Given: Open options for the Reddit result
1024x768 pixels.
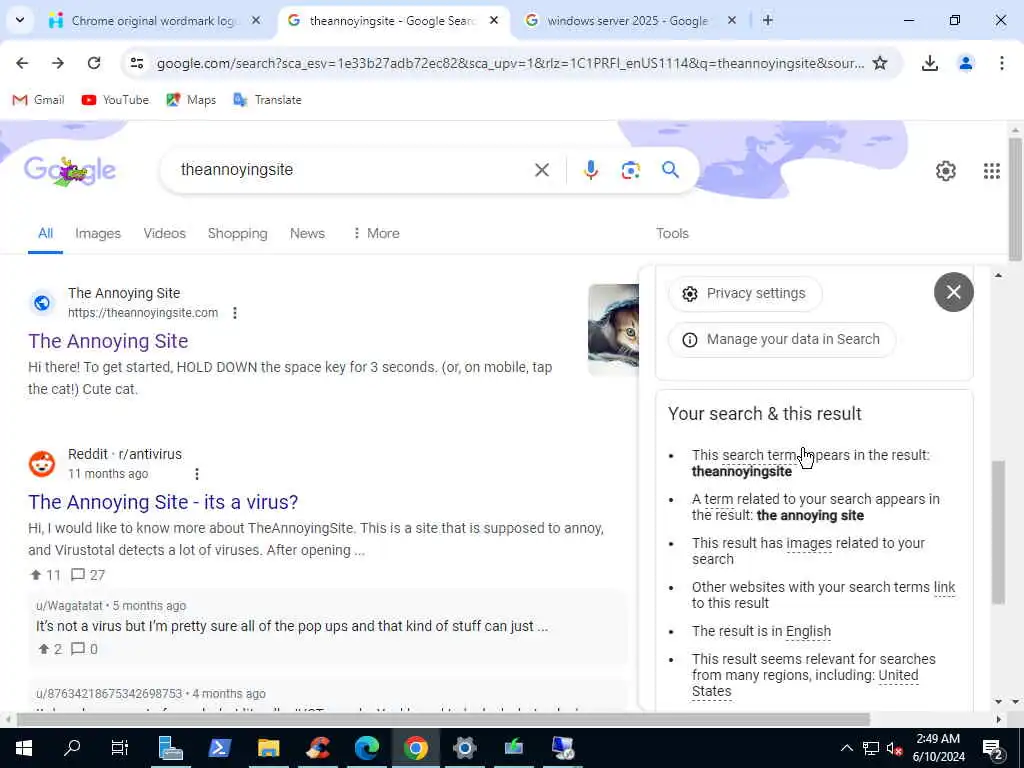Looking at the screenshot, I should click(x=197, y=473).
